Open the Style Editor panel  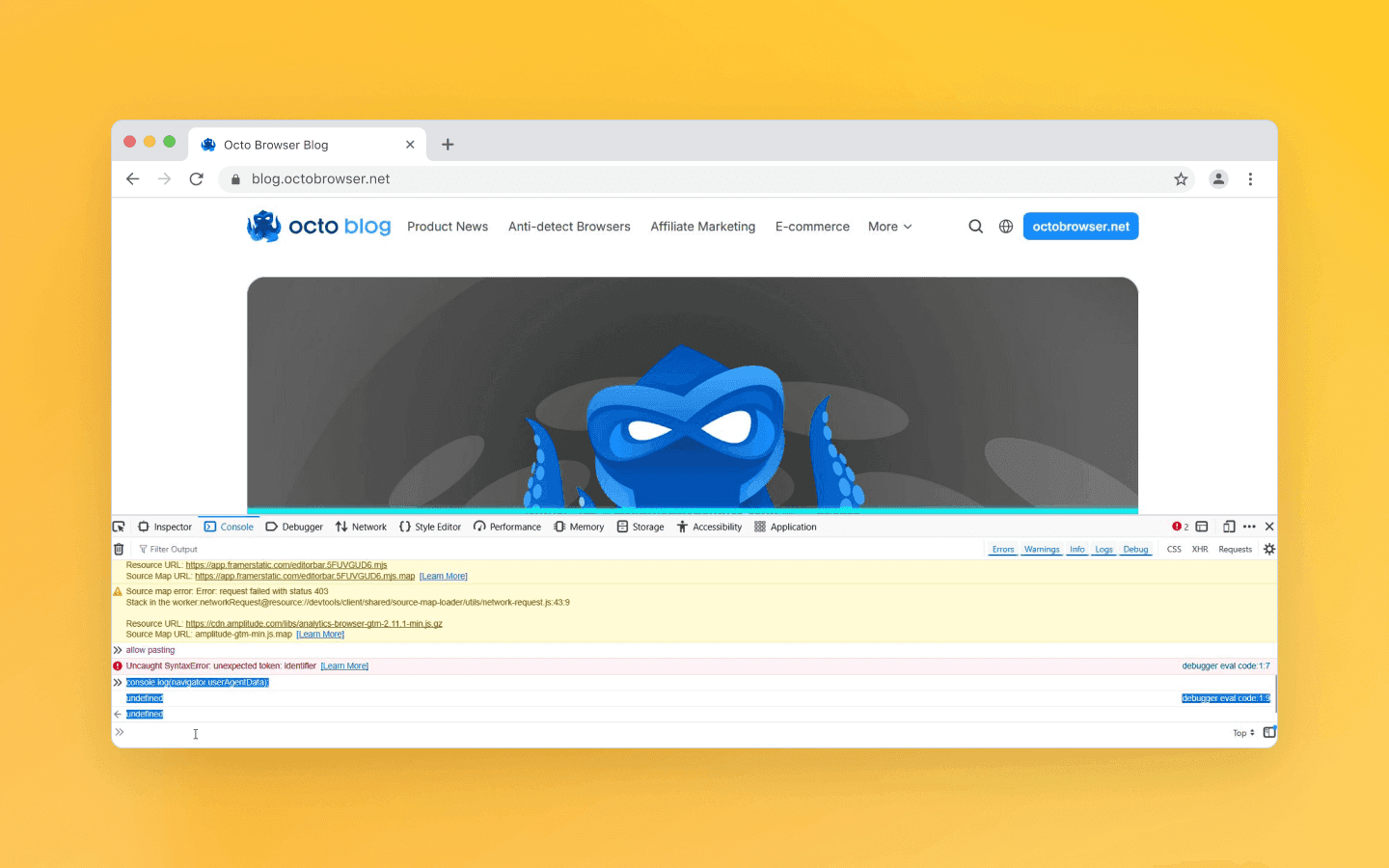point(430,527)
